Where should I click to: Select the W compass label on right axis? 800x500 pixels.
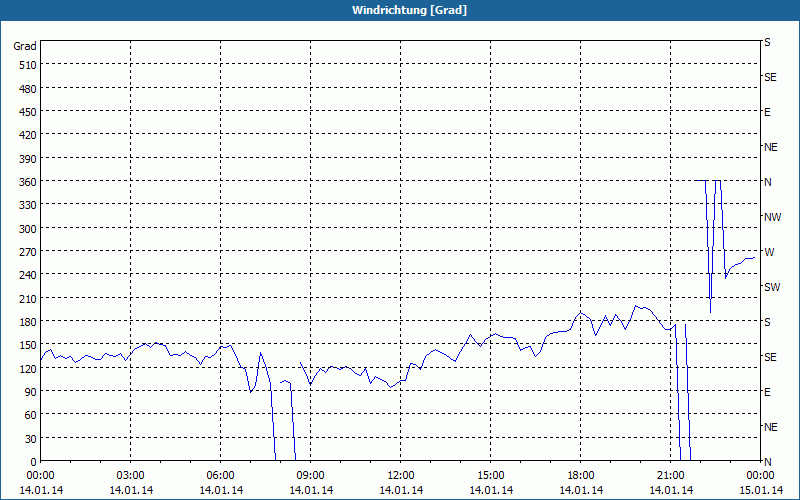769,252
